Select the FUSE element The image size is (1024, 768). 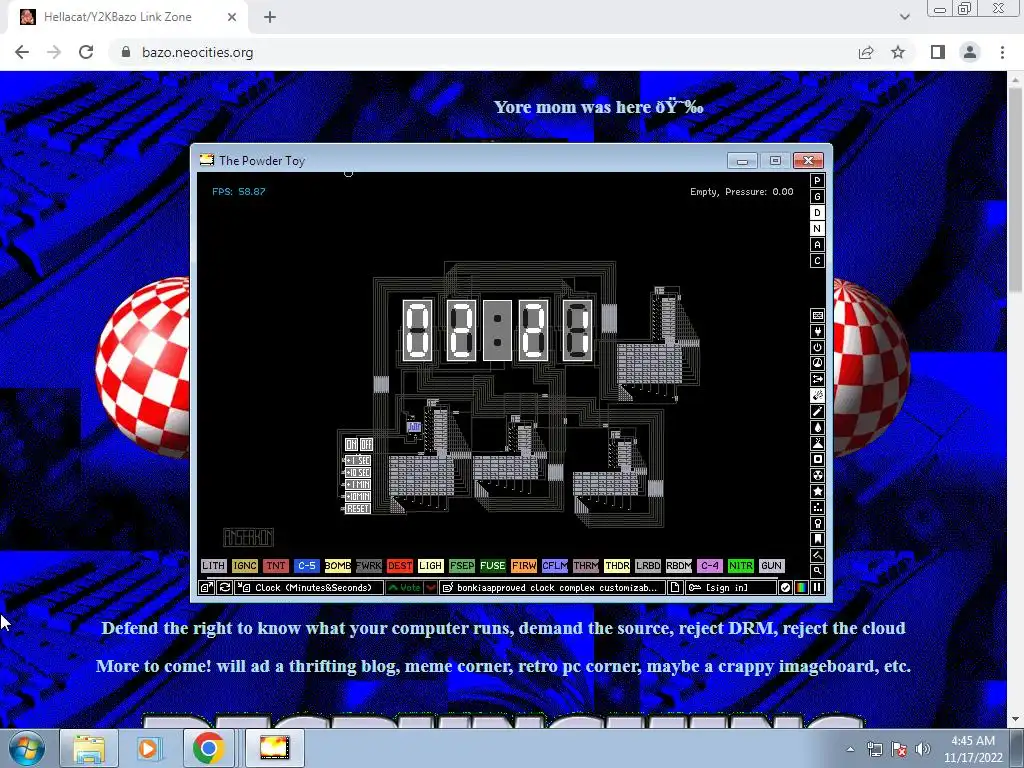492,566
